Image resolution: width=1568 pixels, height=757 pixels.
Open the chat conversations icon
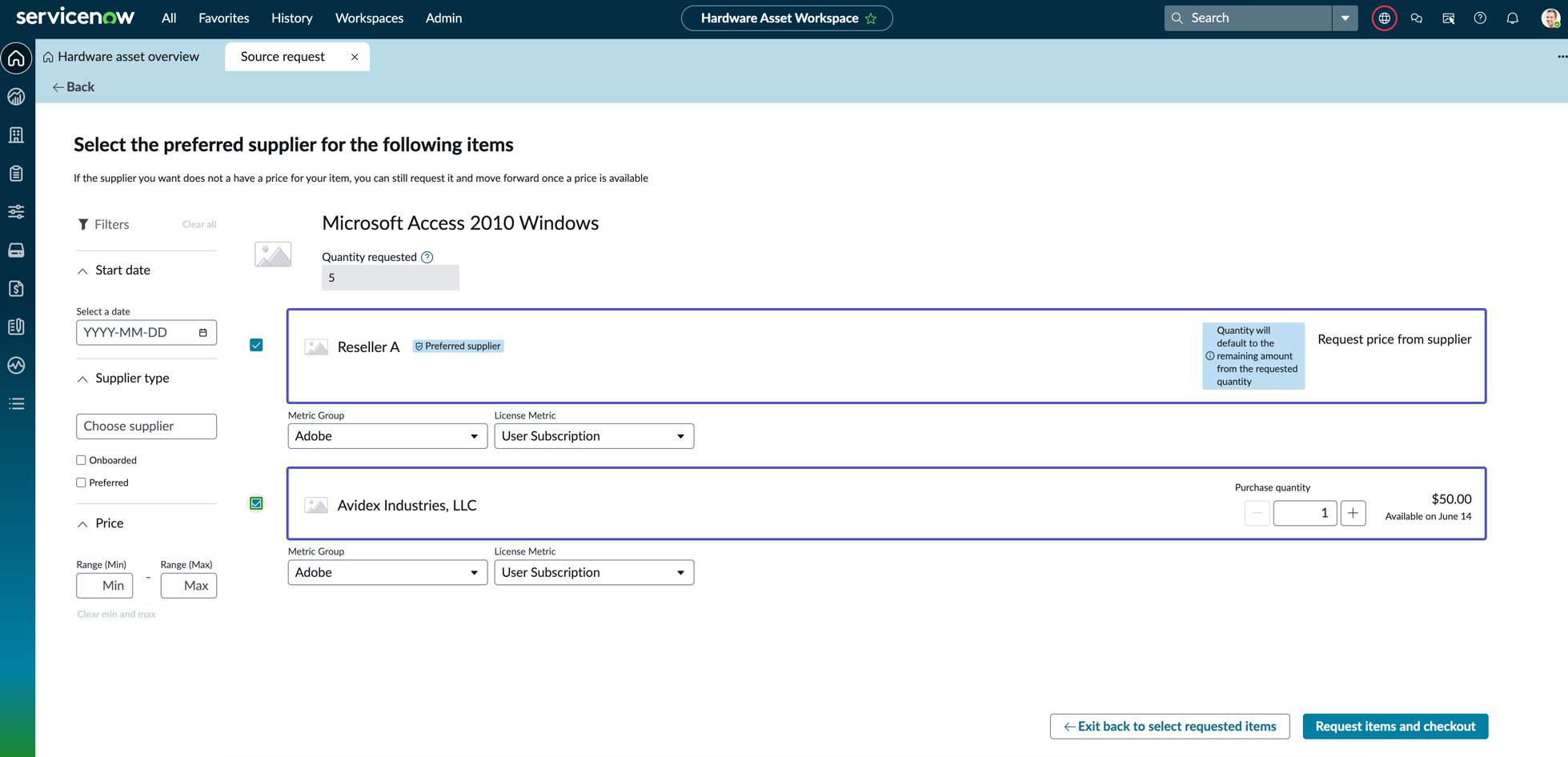coord(1416,18)
